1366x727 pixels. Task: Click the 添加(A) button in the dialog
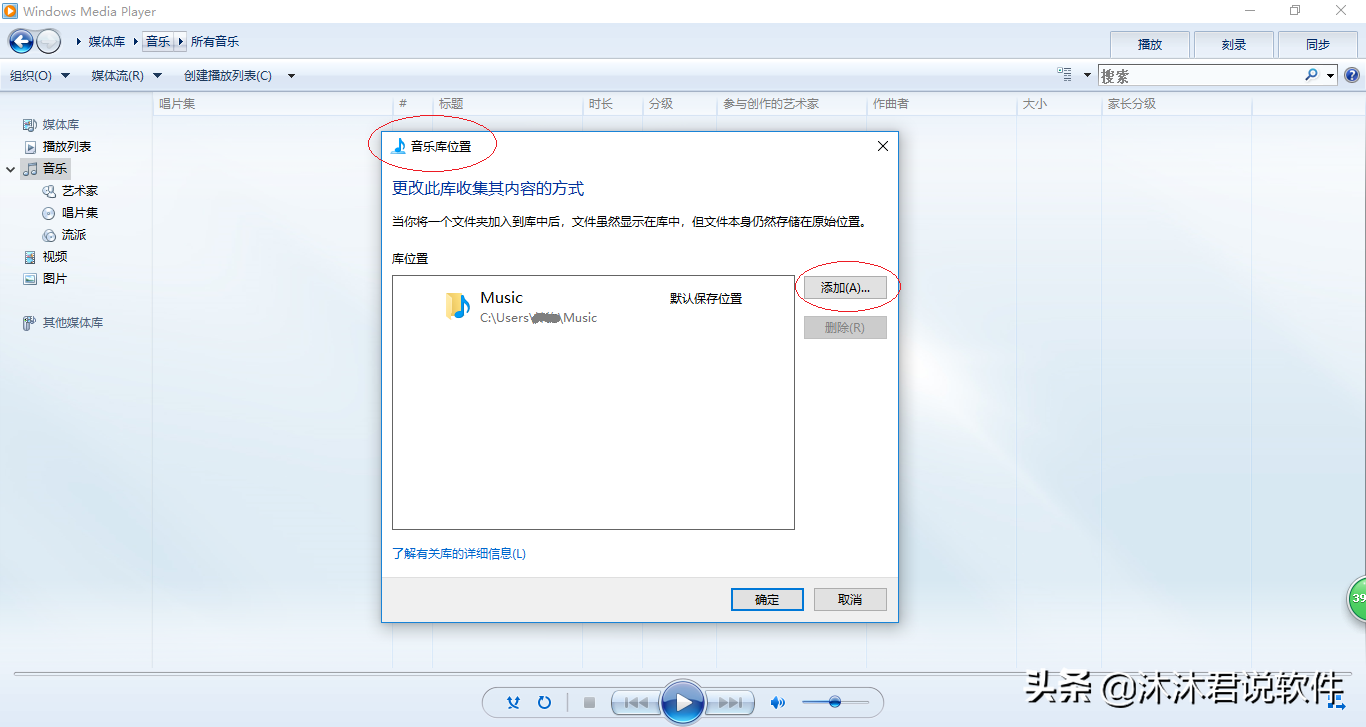coord(845,287)
